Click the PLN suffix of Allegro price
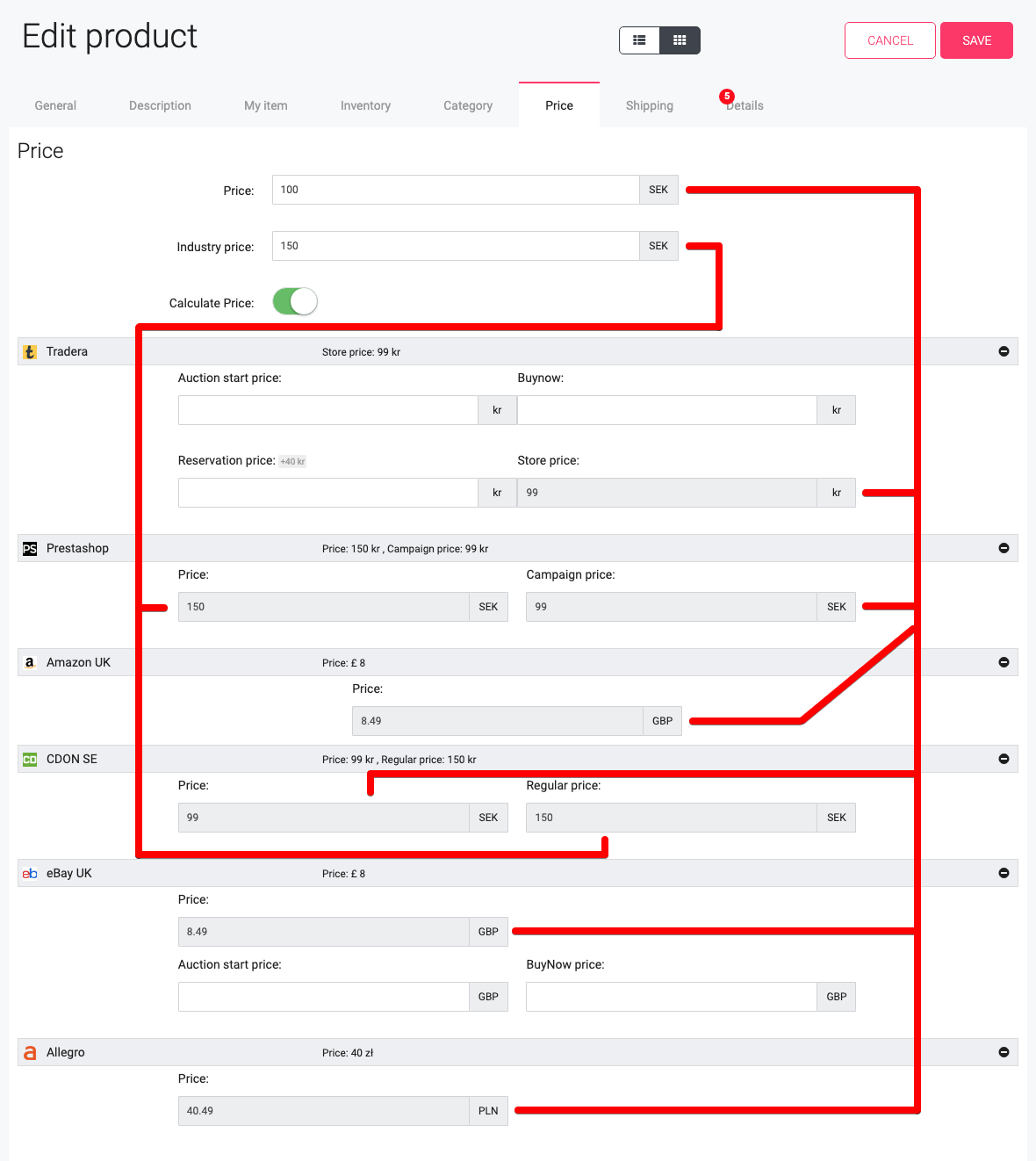 point(488,1111)
